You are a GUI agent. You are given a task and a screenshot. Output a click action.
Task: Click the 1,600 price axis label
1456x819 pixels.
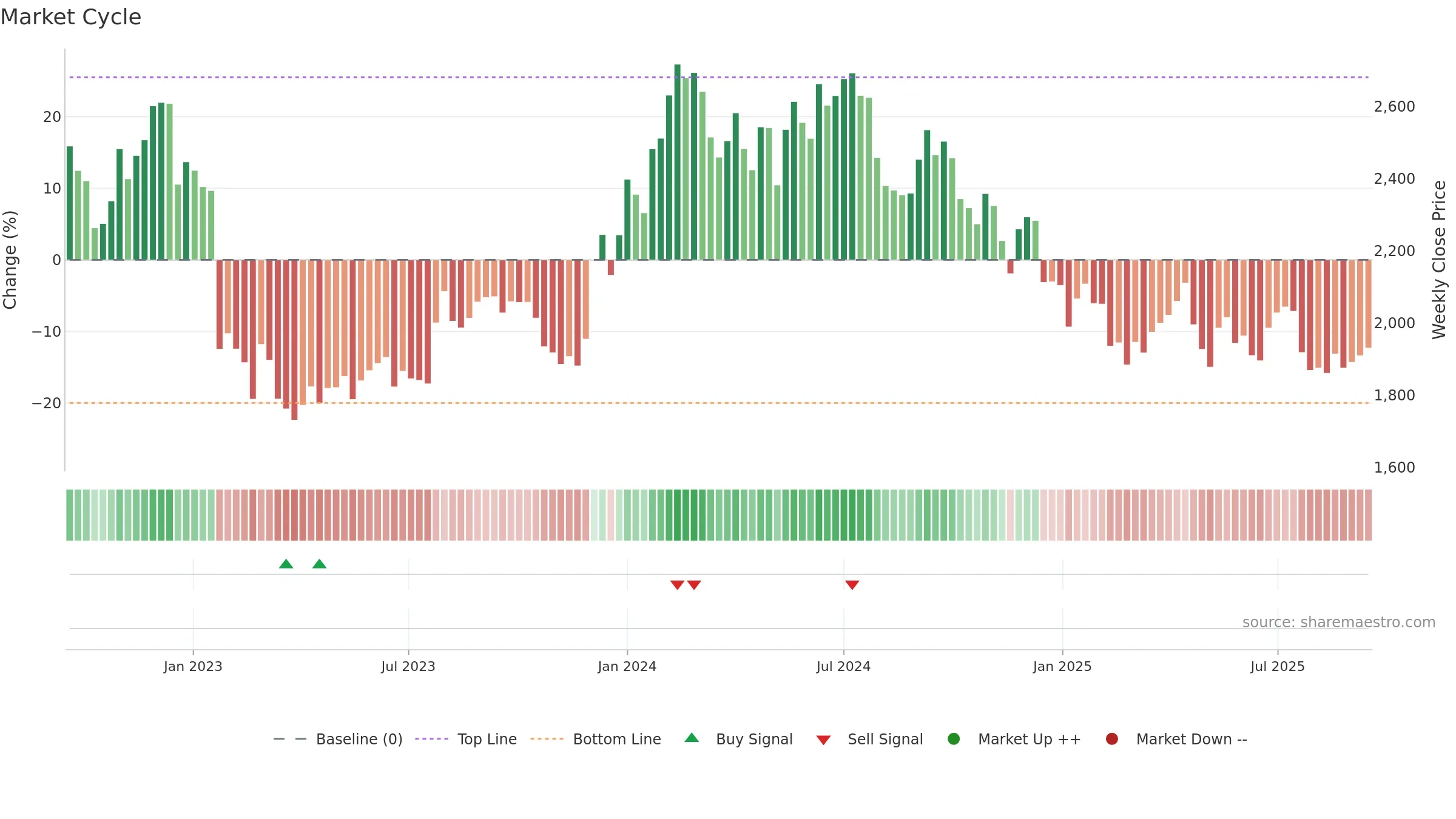[x=1394, y=468]
